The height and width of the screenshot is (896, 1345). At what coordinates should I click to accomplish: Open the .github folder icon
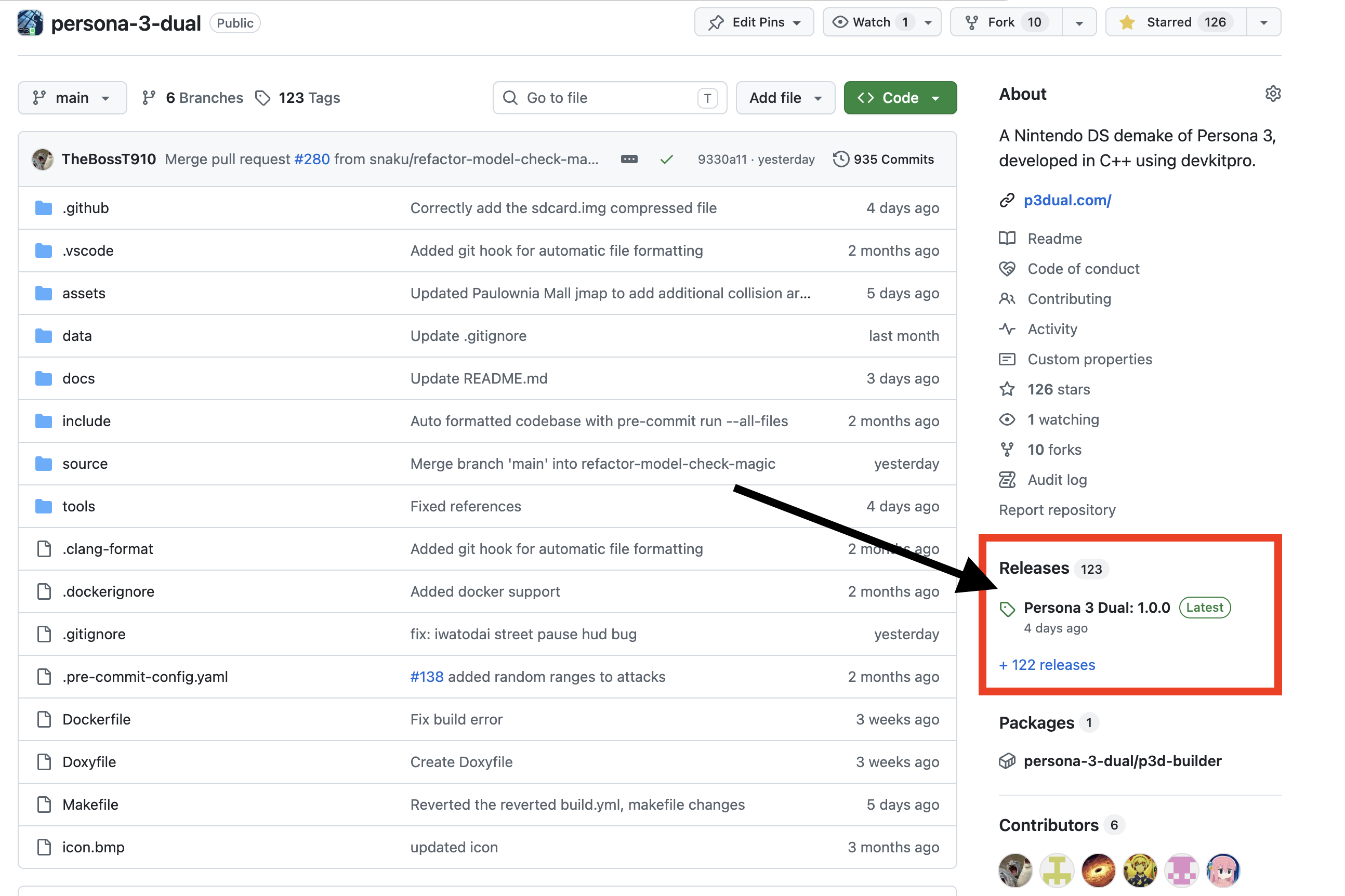tap(44, 208)
